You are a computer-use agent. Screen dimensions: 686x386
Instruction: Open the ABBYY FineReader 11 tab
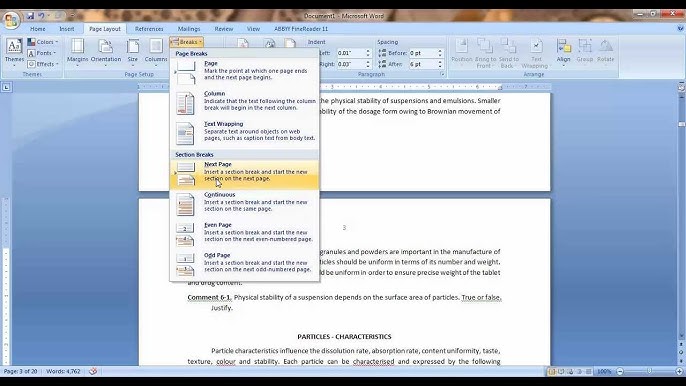tap(301, 29)
